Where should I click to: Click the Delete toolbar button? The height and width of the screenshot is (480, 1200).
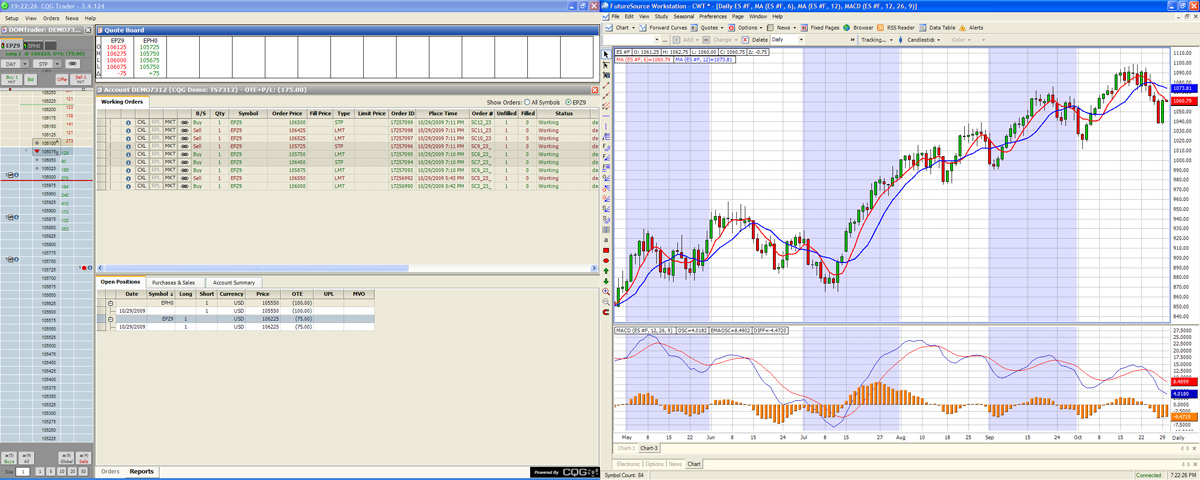753,40
